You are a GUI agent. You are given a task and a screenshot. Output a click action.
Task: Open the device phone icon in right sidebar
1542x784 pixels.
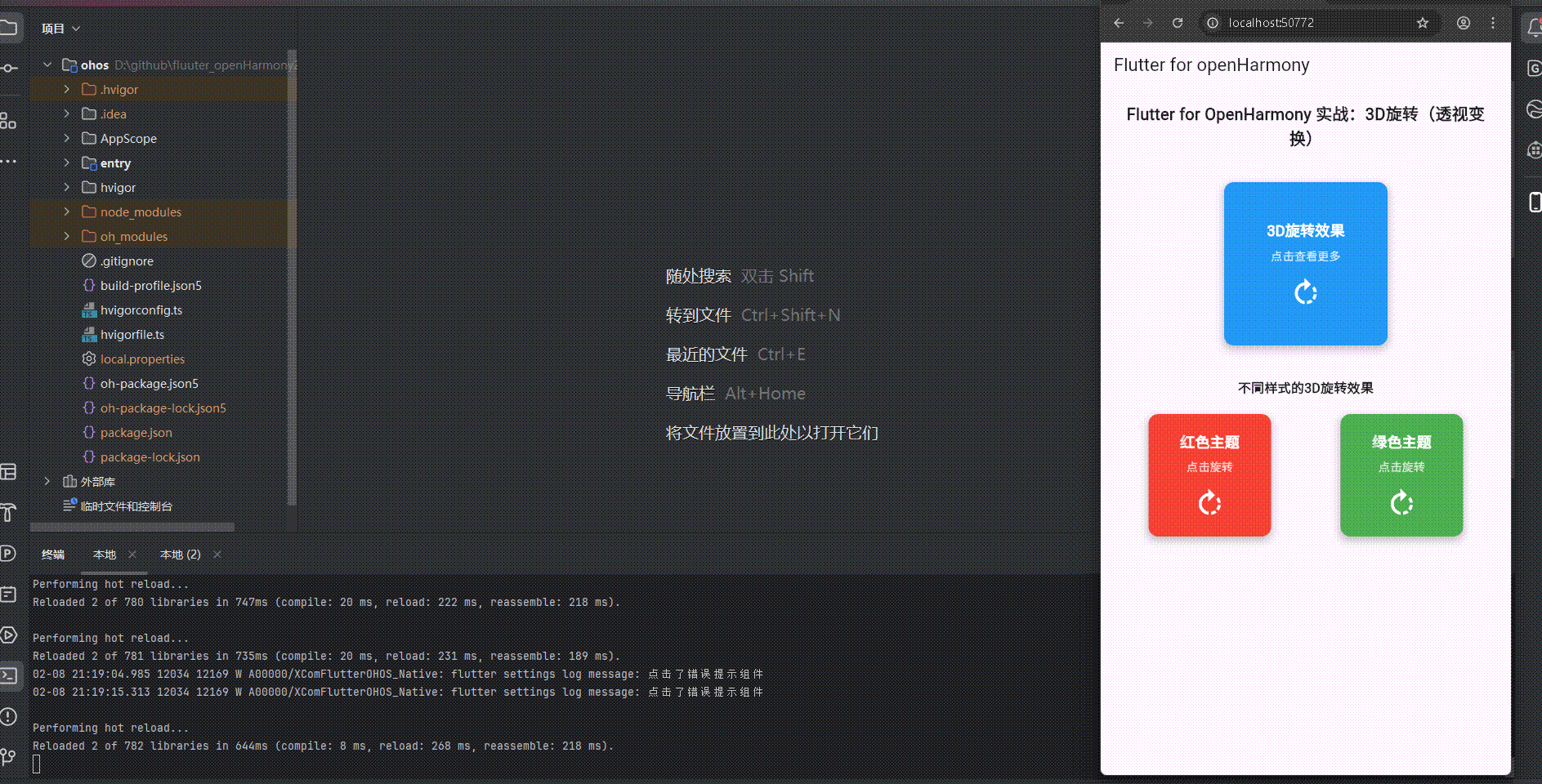1535,202
